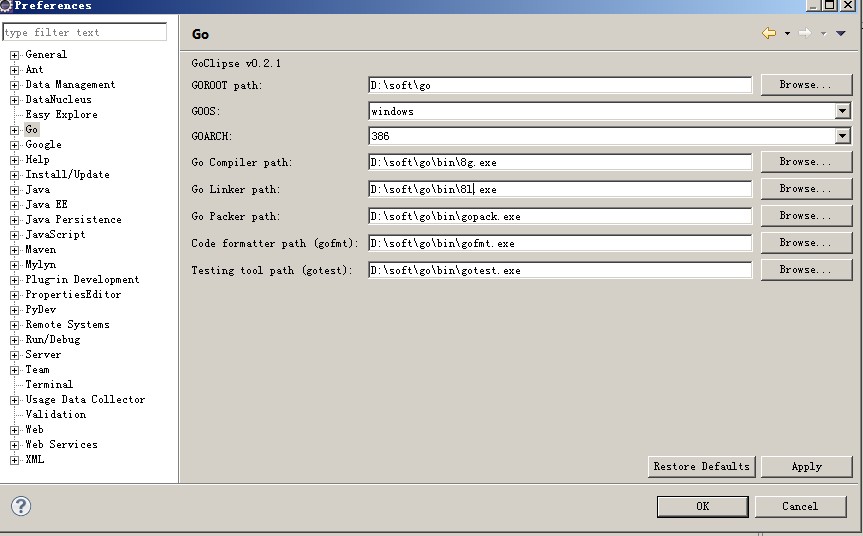Click the back navigation arrow icon

point(769,34)
